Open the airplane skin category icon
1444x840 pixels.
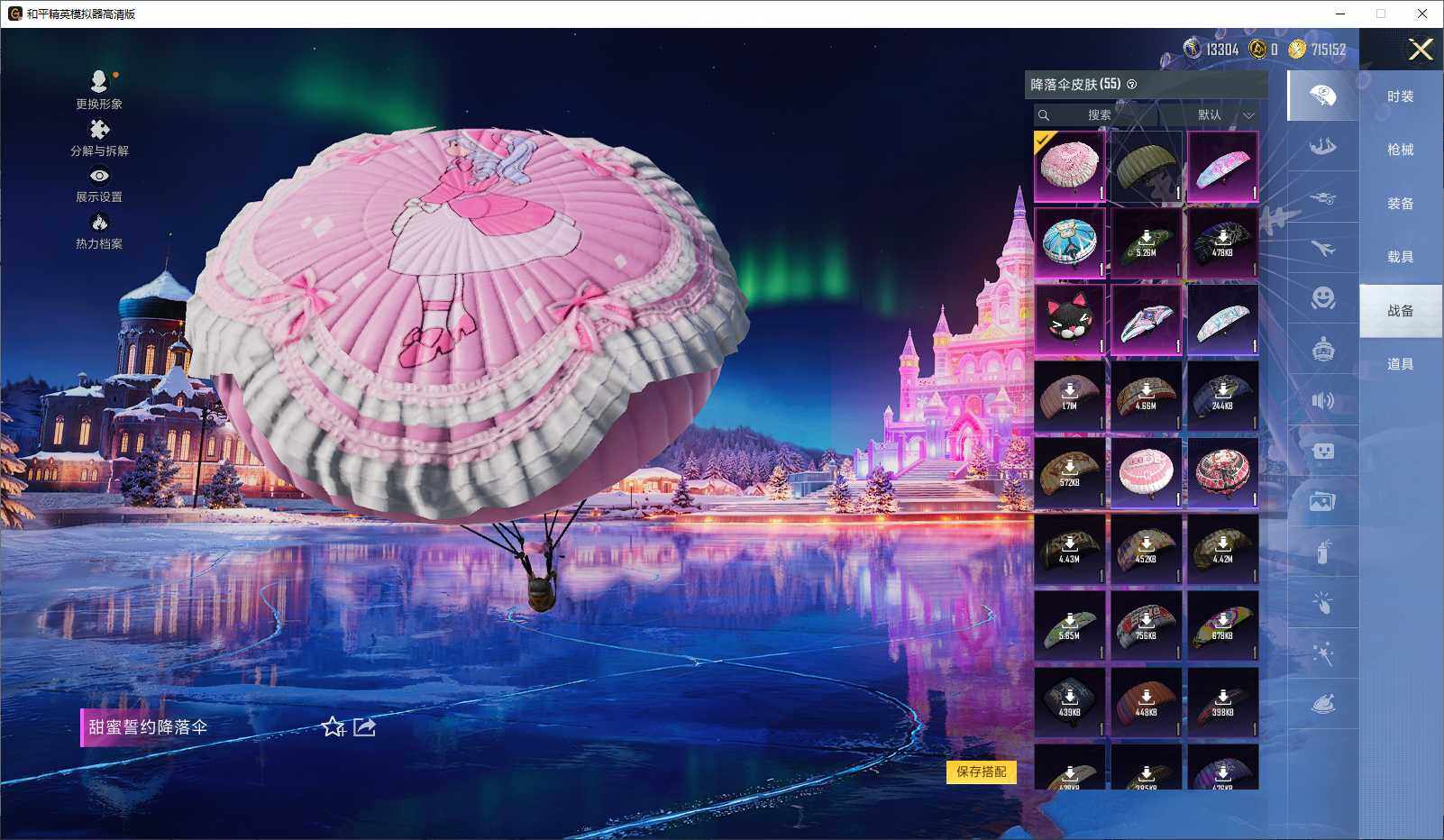click(1322, 248)
